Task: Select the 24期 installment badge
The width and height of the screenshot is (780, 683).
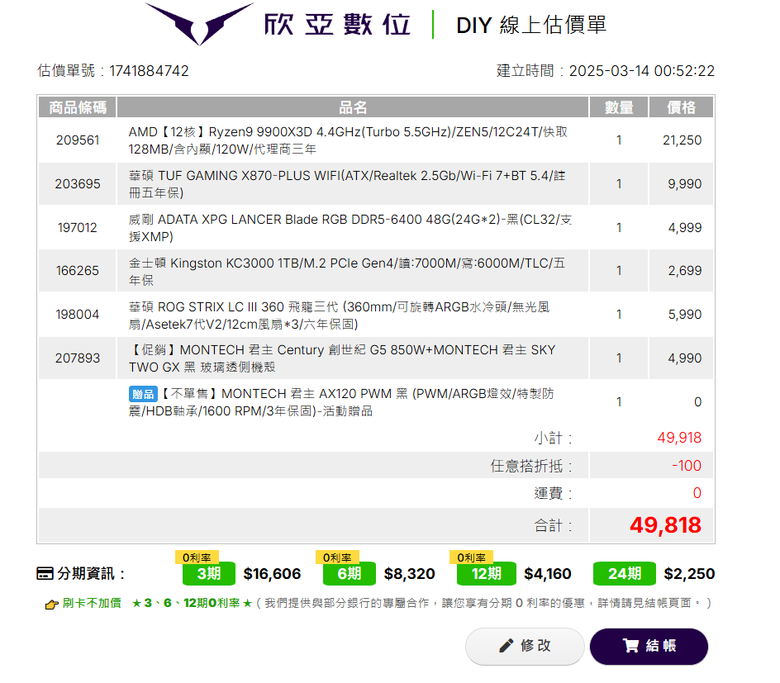Action: click(624, 574)
